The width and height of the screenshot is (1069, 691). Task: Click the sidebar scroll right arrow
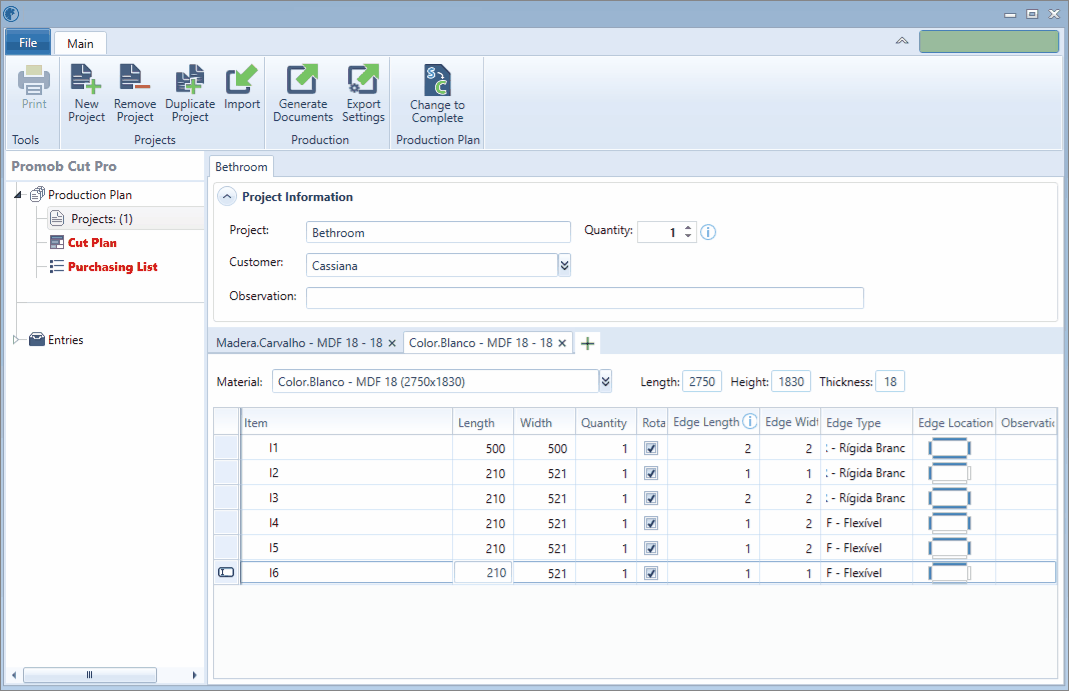(x=194, y=675)
